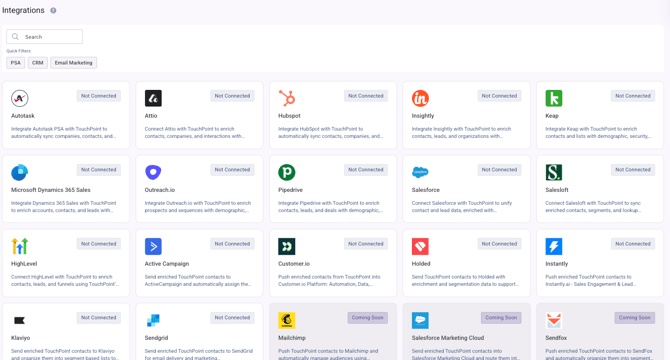670x360 pixels.
Task: Focus the integrations Search field
Action: (x=44, y=37)
